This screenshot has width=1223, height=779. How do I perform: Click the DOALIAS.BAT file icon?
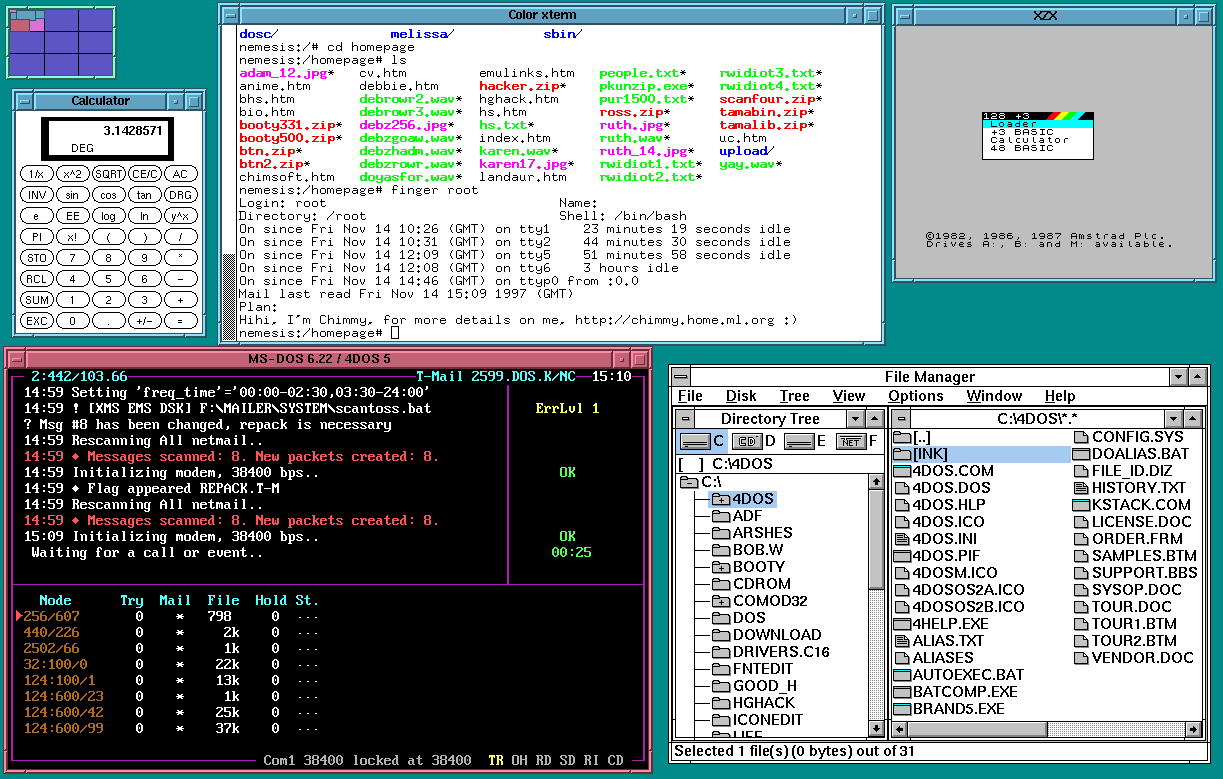pyautogui.click(x=1081, y=454)
